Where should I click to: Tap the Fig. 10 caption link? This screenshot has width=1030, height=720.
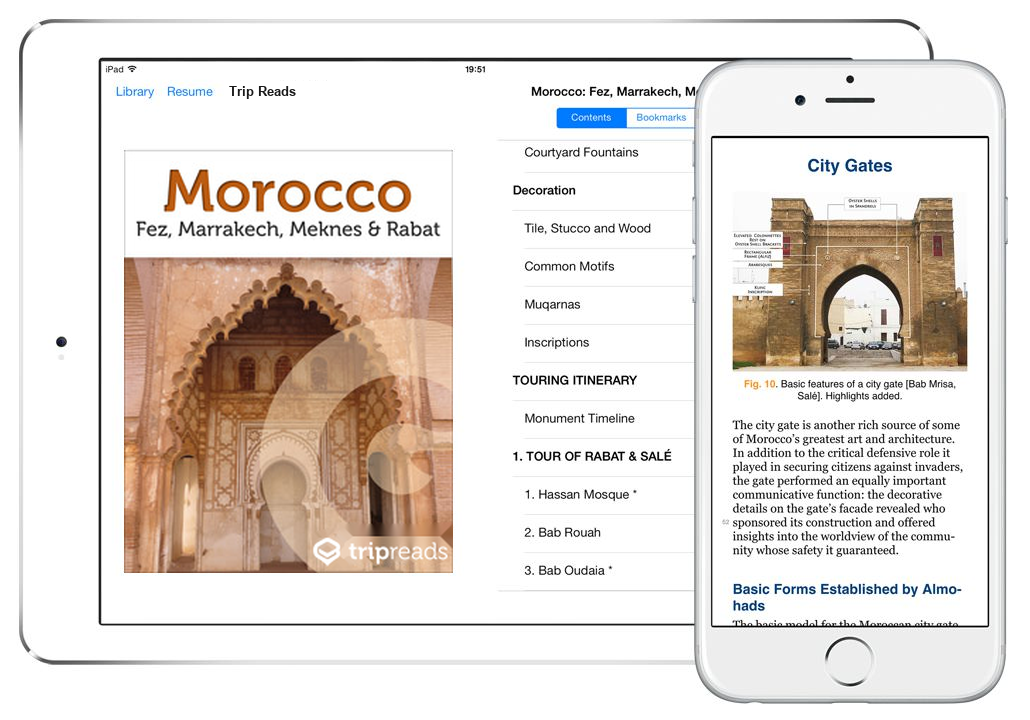point(760,384)
